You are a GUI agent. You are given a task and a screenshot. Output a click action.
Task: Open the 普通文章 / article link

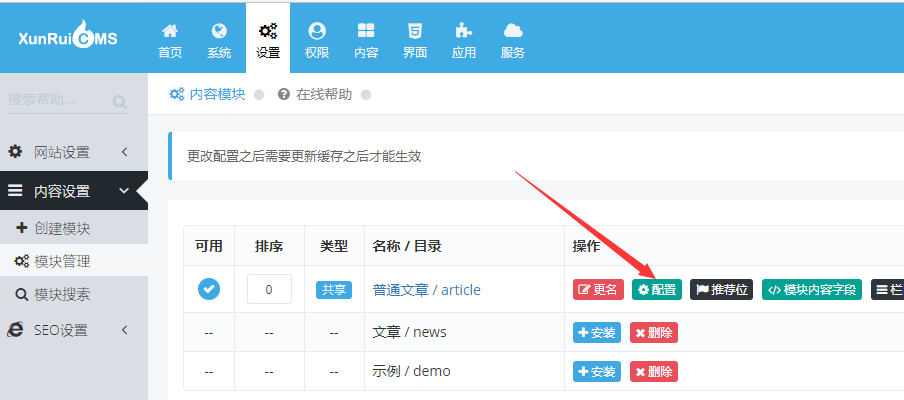coord(427,289)
